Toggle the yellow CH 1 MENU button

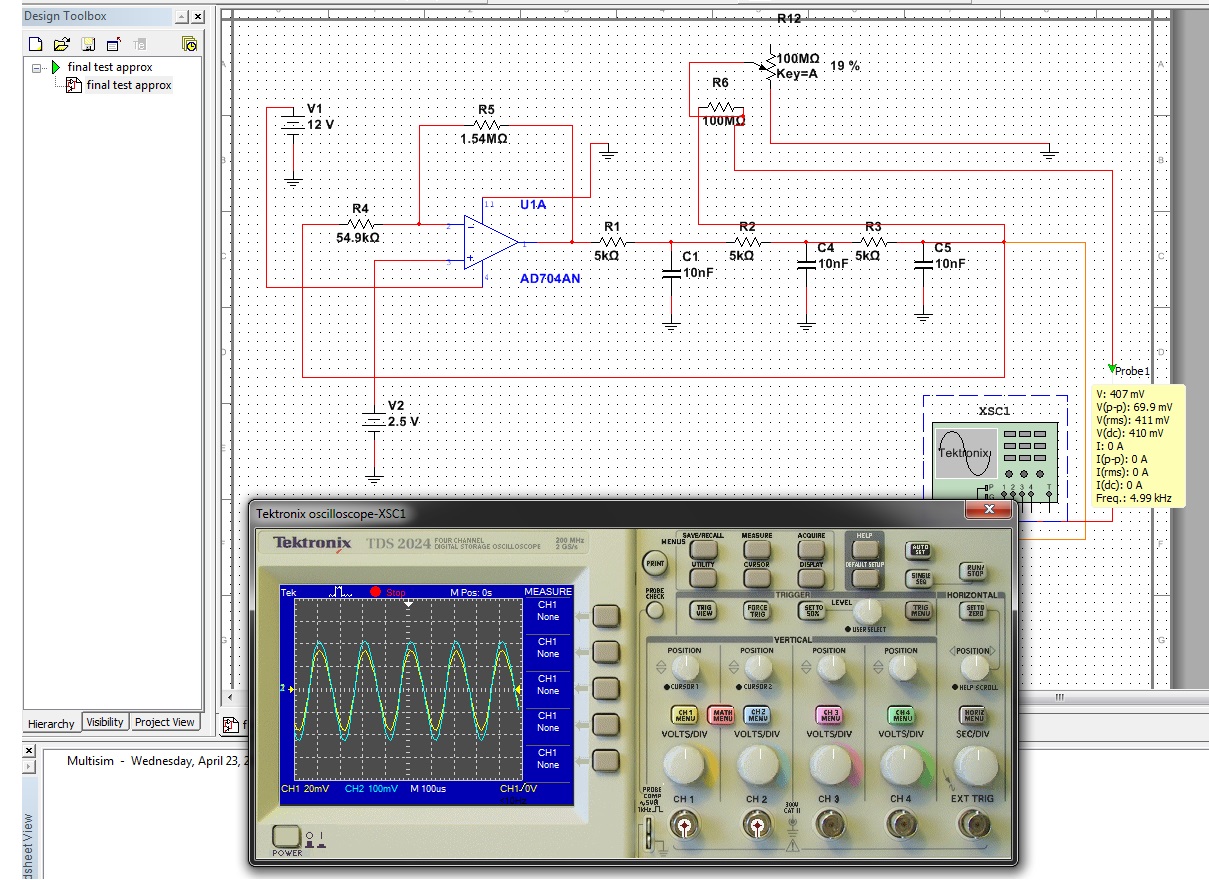(x=684, y=715)
